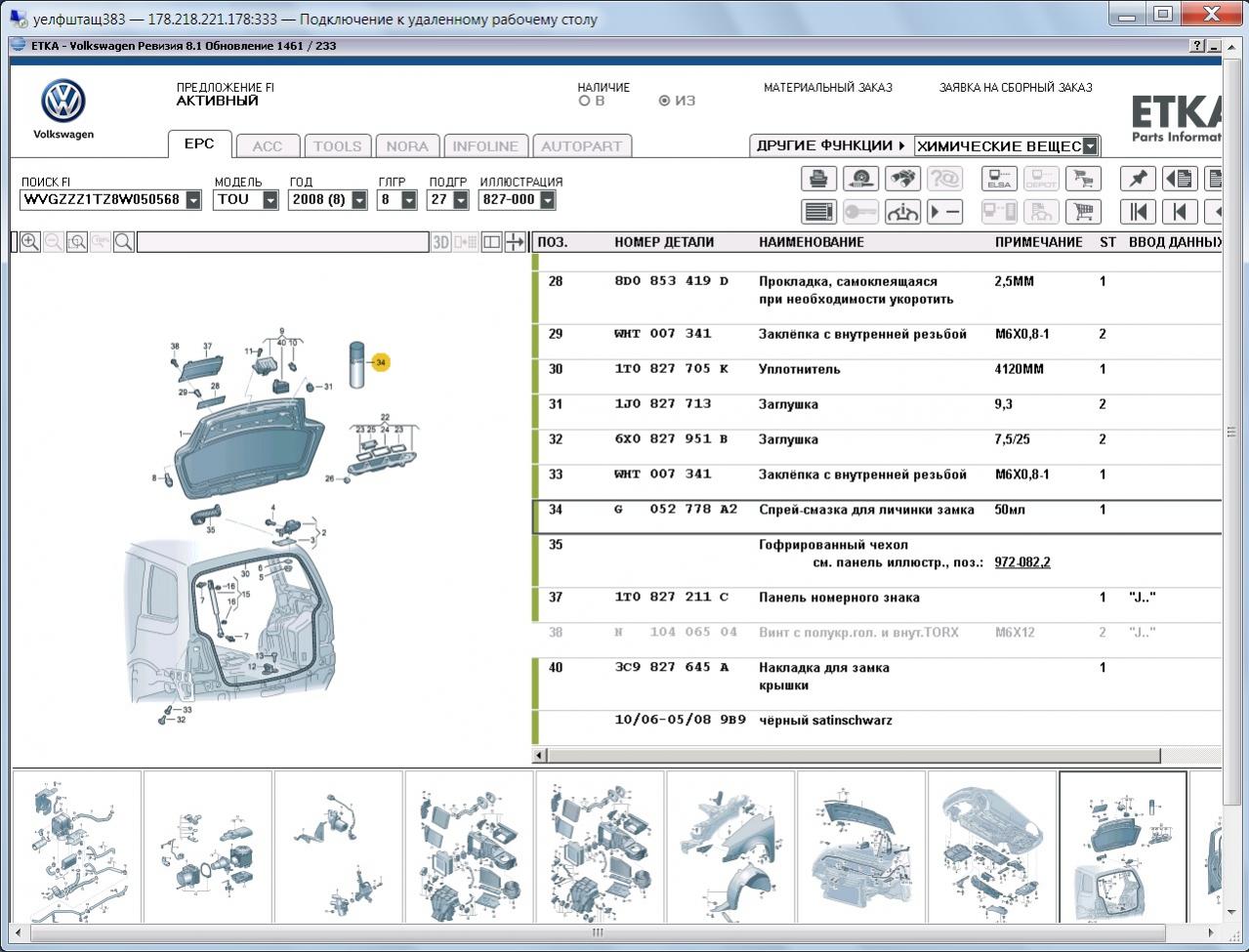Click the printer icon in the toolbar
This screenshot has height=952, width=1249.
point(818,179)
